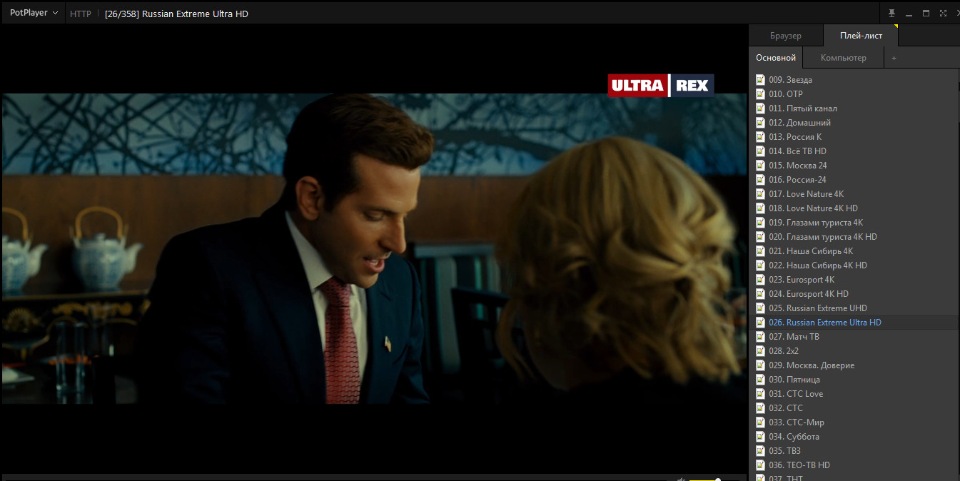This screenshot has height=481, width=960.
Task: Select playlist entry 036. ТЕО-ТВ HD
Action: point(854,465)
